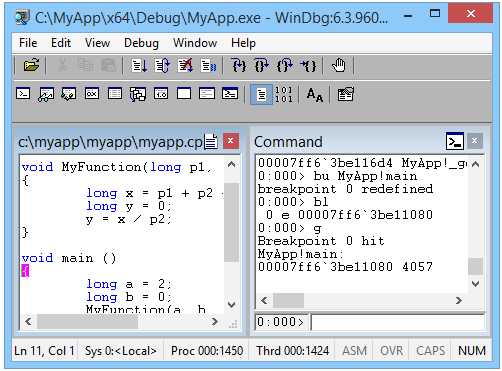The height and width of the screenshot is (371, 502).
Task: Open the Command Browser window icon
Action: tap(230, 94)
